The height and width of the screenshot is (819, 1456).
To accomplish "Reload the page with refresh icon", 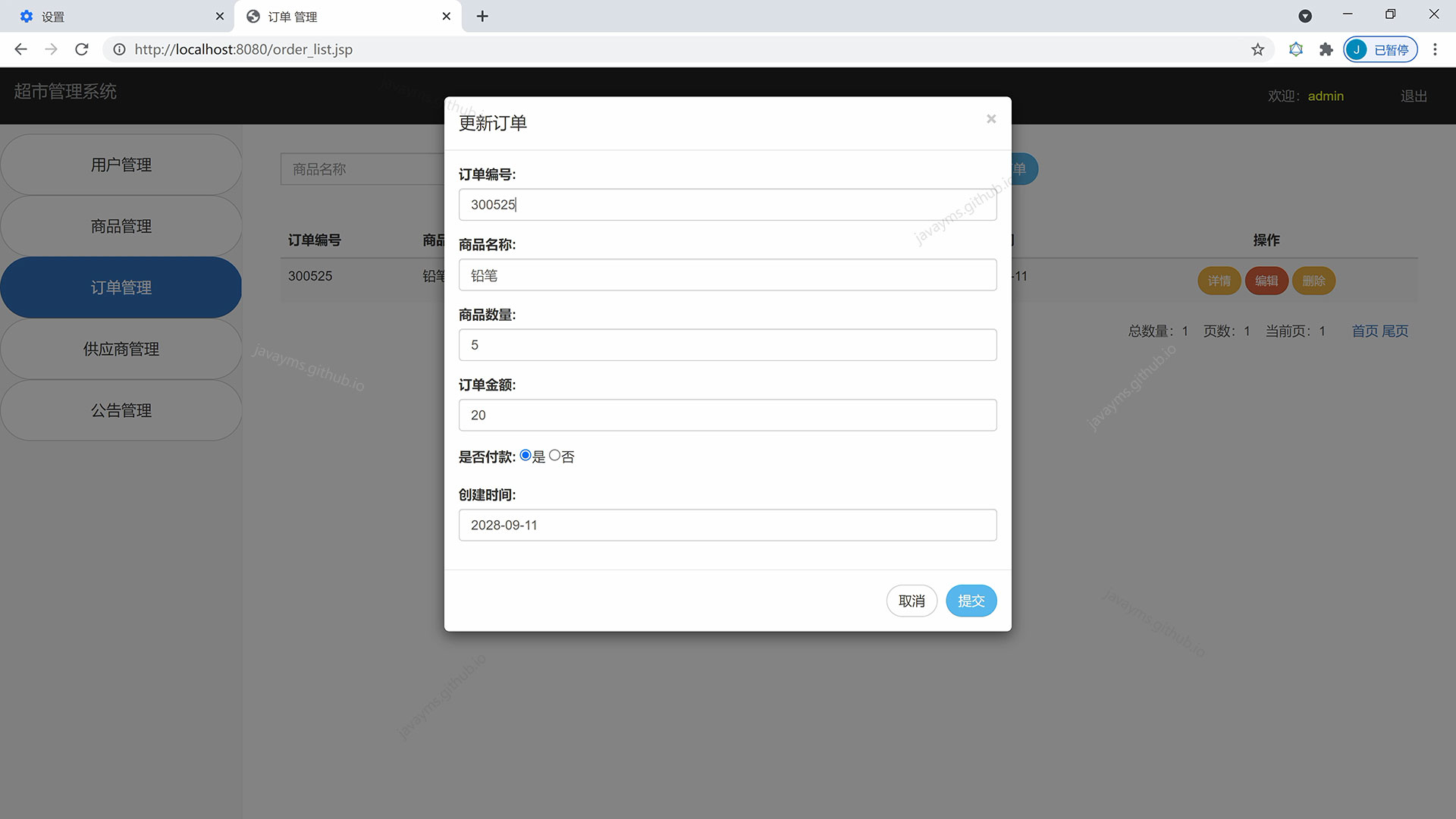I will pyautogui.click(x=82, y=49).
